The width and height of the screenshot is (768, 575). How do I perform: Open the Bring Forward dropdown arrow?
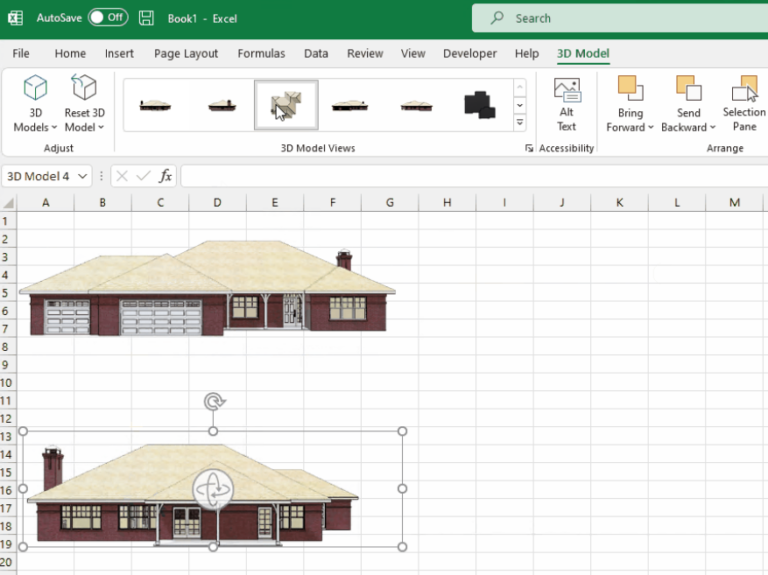point(651,128)
